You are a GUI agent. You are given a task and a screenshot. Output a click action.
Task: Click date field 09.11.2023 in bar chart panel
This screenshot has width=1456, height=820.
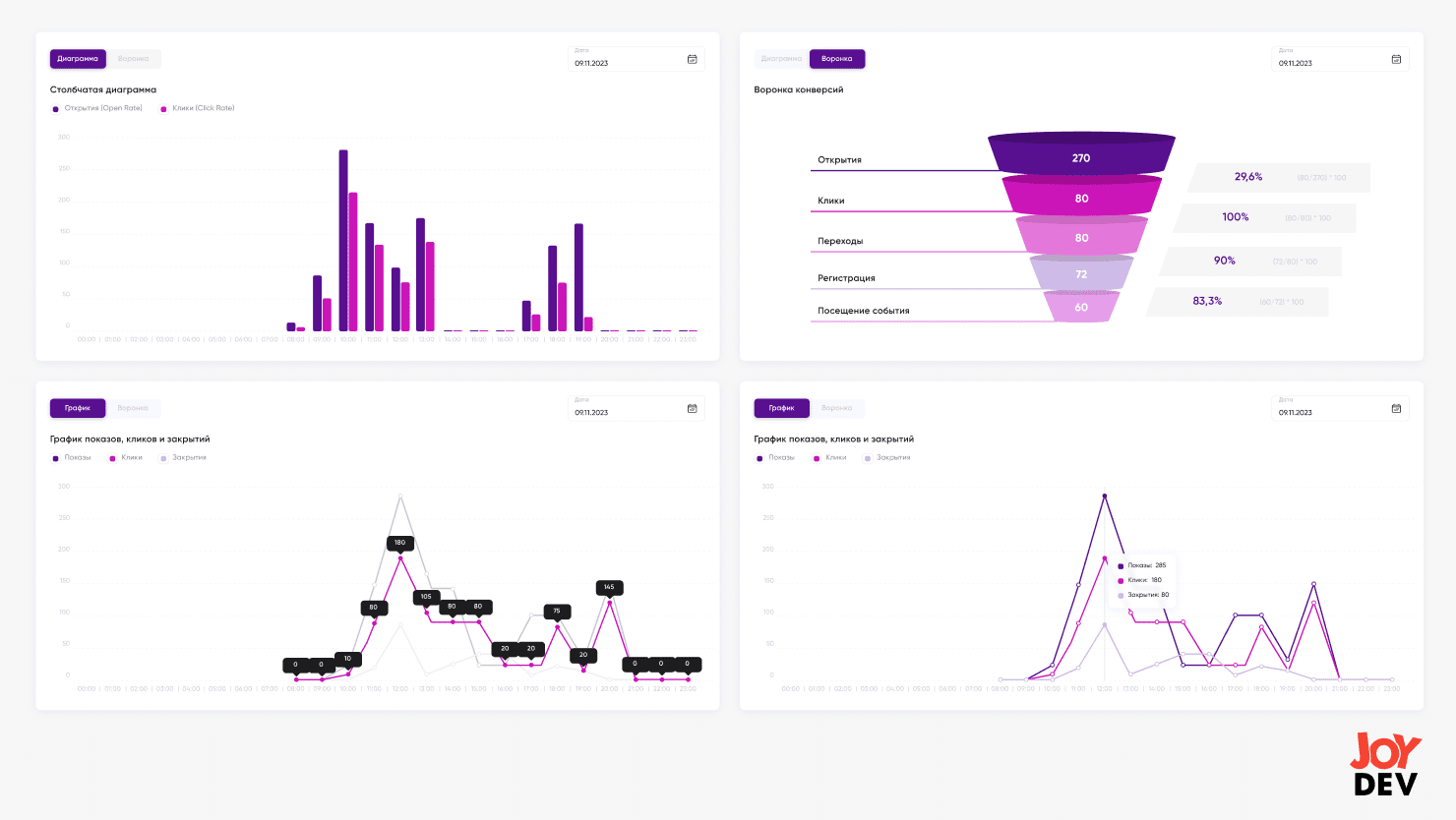[x=636, y=59]
